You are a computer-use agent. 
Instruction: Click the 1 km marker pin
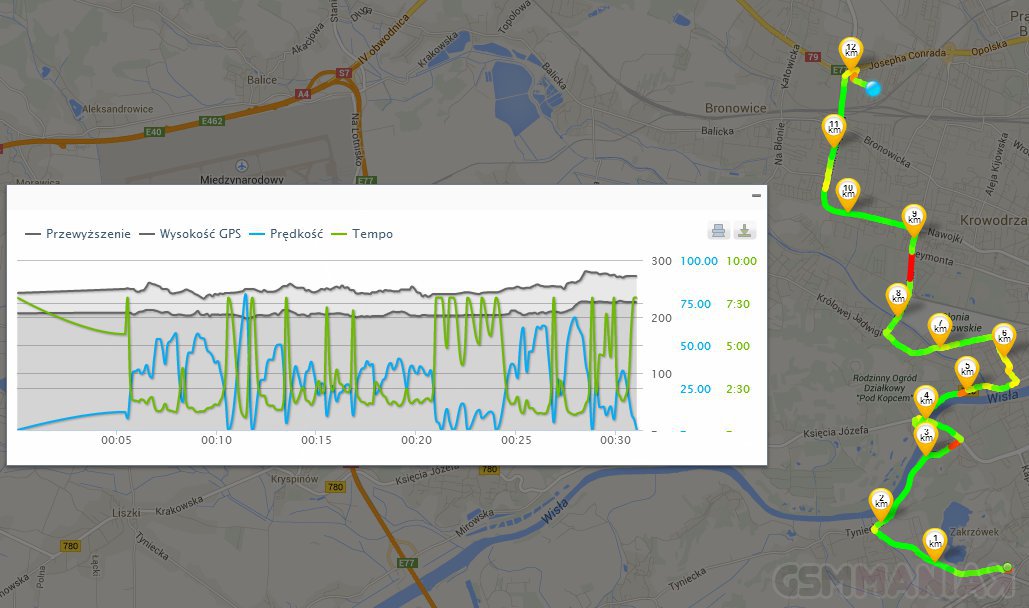(935, 540)
